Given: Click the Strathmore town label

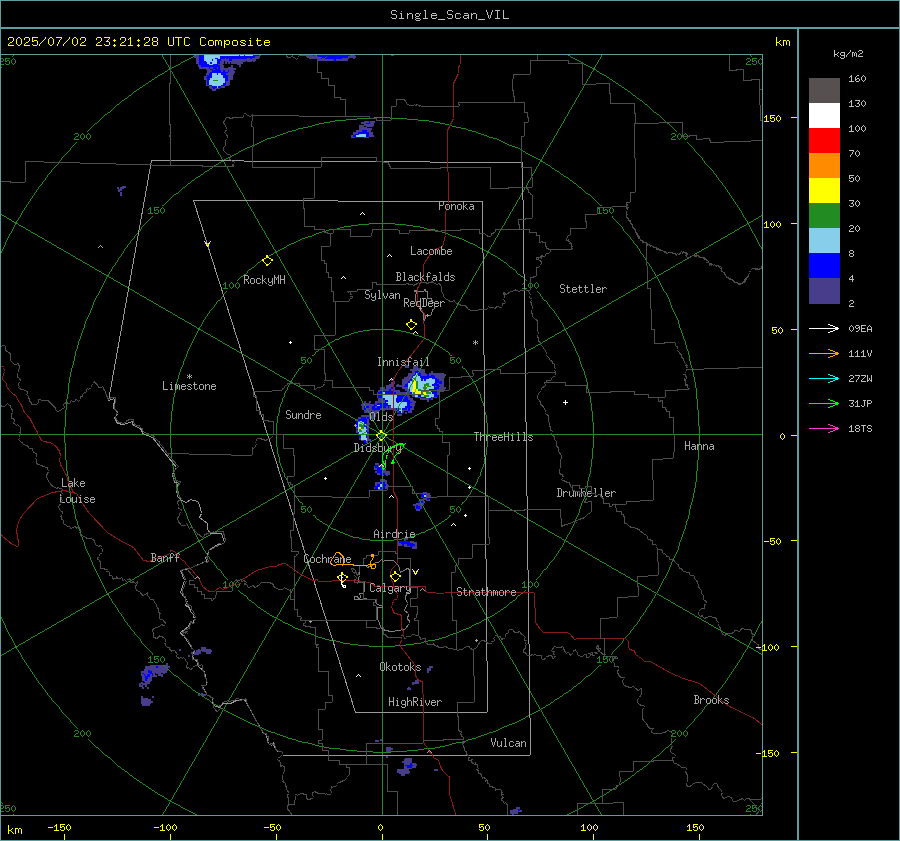Looking at the screenshot, I should pyautogui.click(x=486, y=592).
